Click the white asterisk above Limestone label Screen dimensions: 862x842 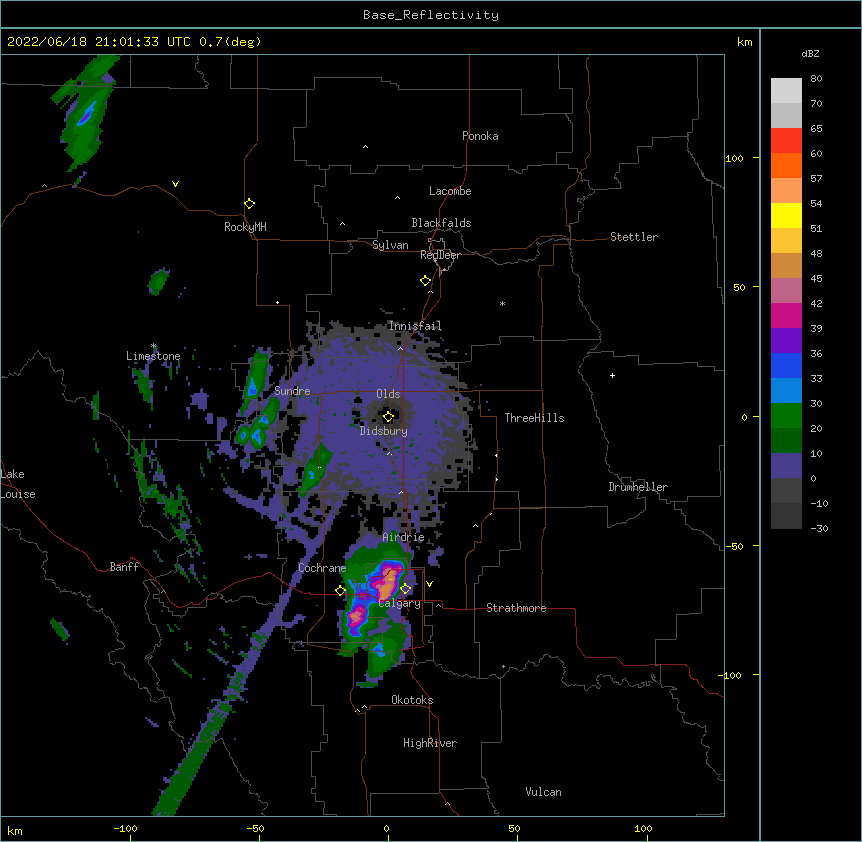[154, 346]
